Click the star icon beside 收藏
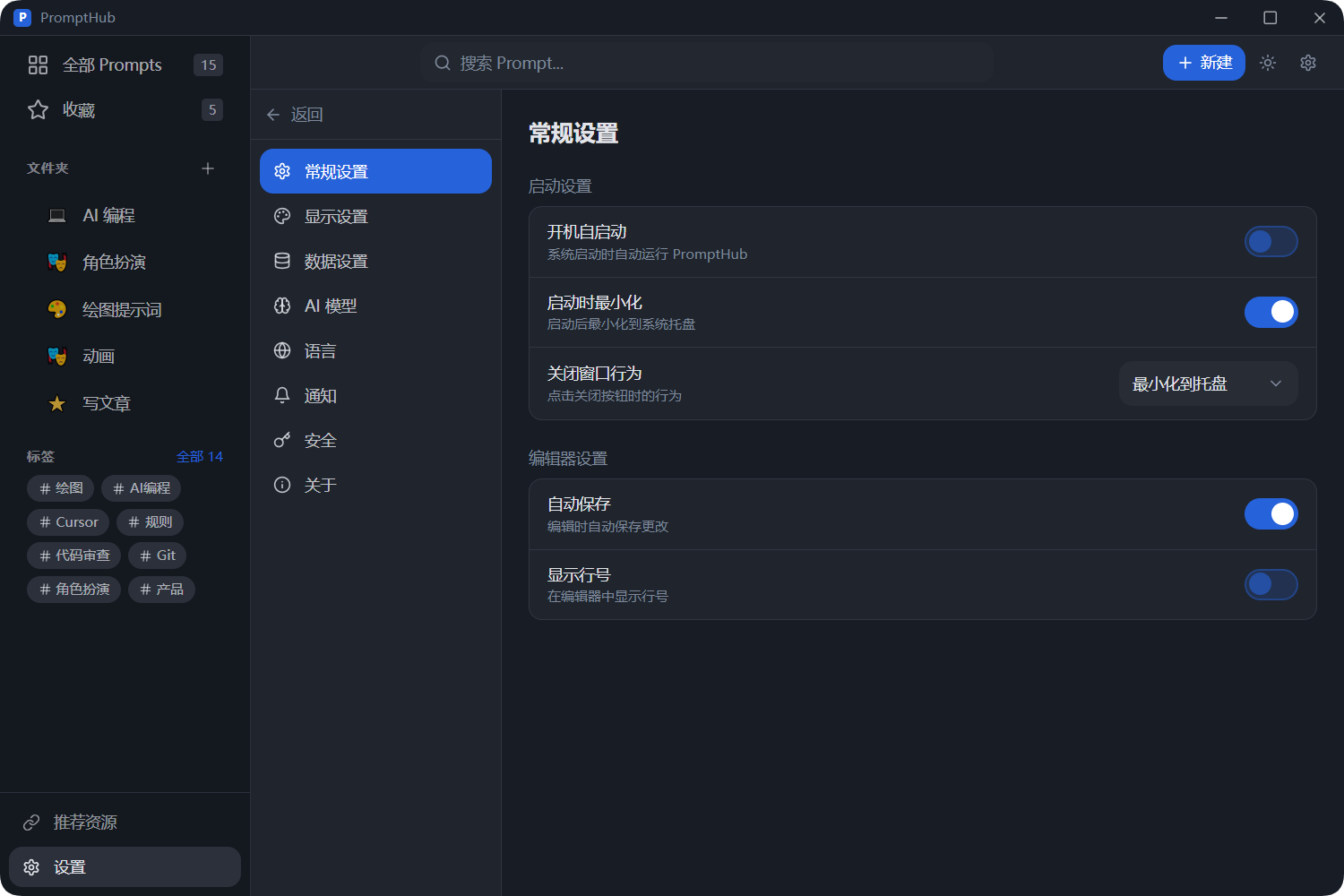Image resolution: width=1344 pixels, height=896 pixels. (x=38, y=109)
